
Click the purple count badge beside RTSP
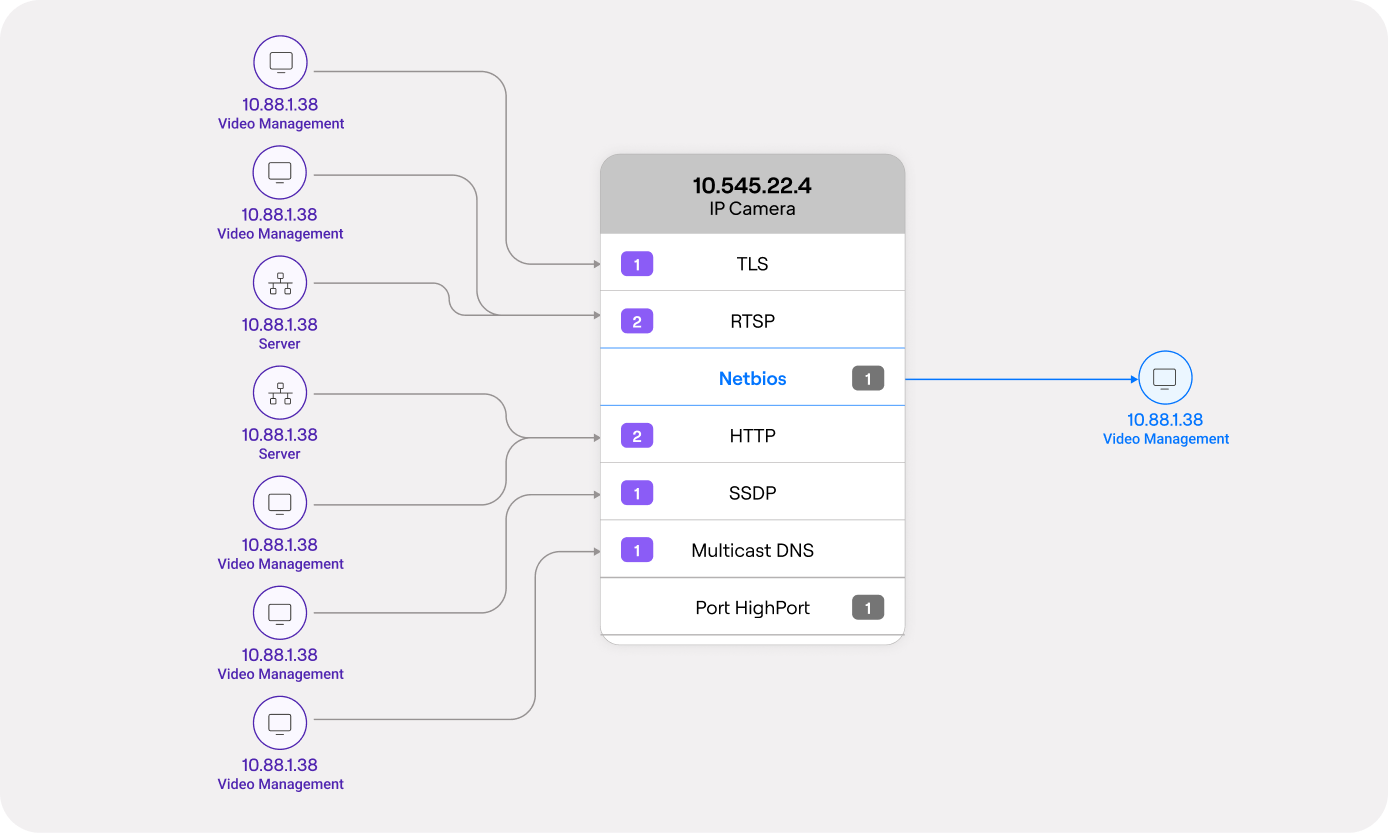637,321
